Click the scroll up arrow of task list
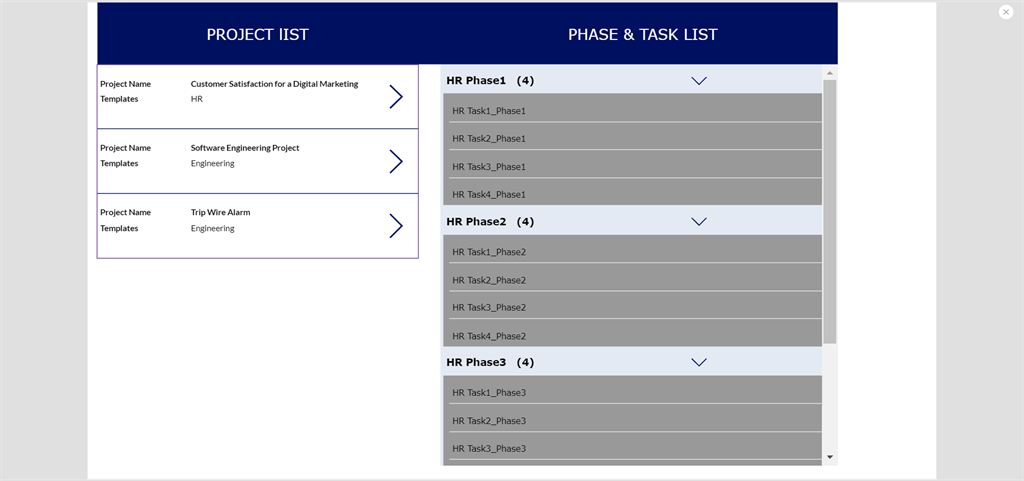Screen dimensions: 1024x481 830,73
